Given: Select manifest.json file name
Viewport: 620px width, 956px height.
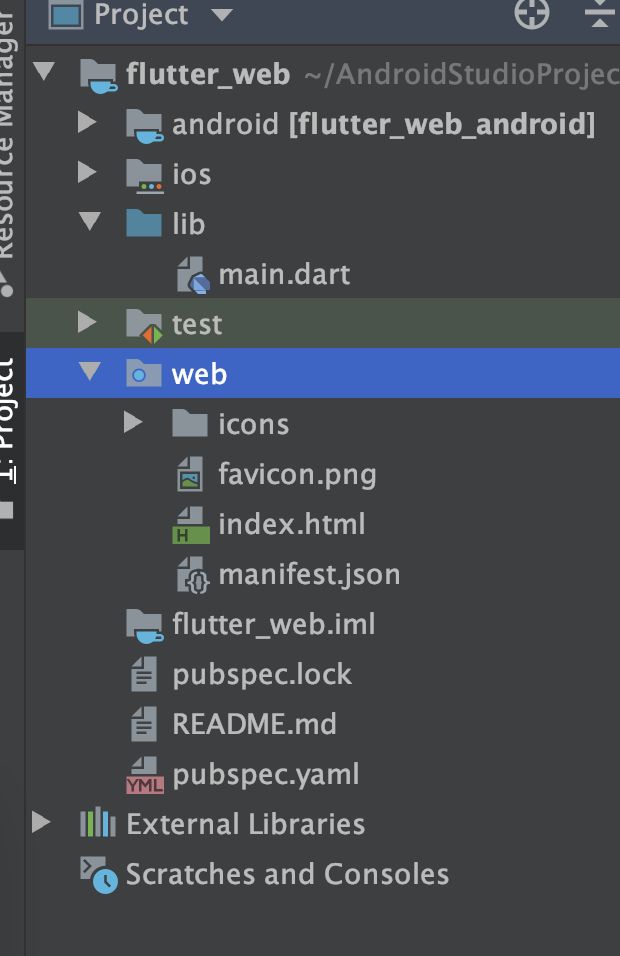Looking at the screenshot, I should pyautogui.click(x=309, y=575).
